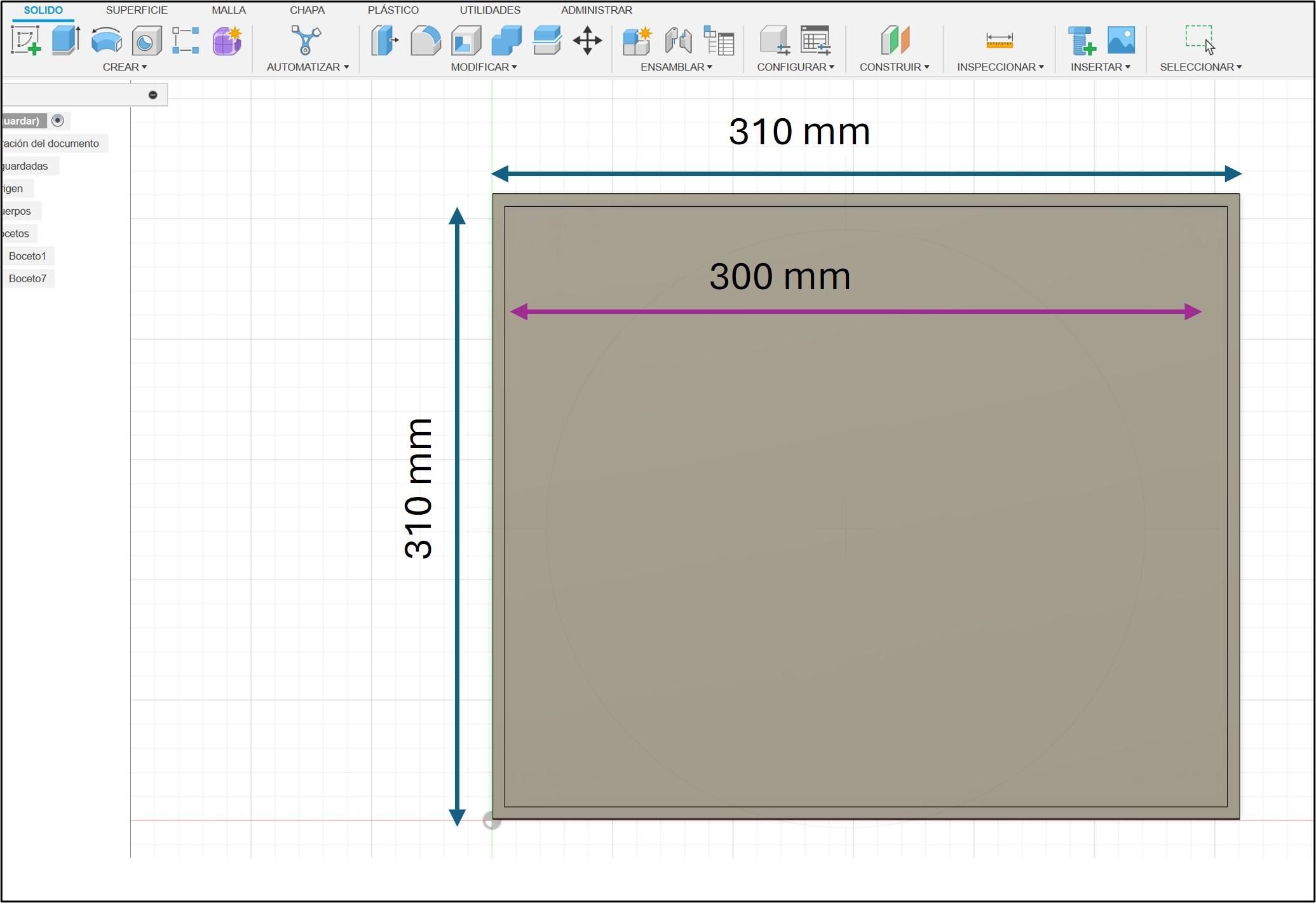Open the CONFIGURAR dropdown menu

point(796,67)
